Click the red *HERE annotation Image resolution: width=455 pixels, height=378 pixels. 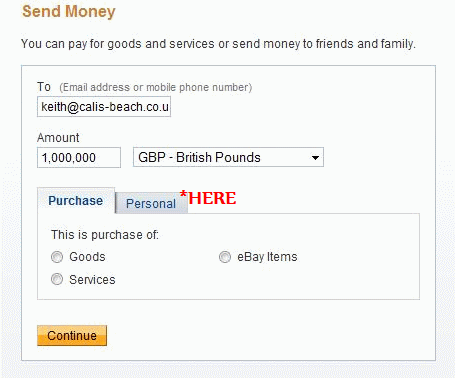(208, 197)
